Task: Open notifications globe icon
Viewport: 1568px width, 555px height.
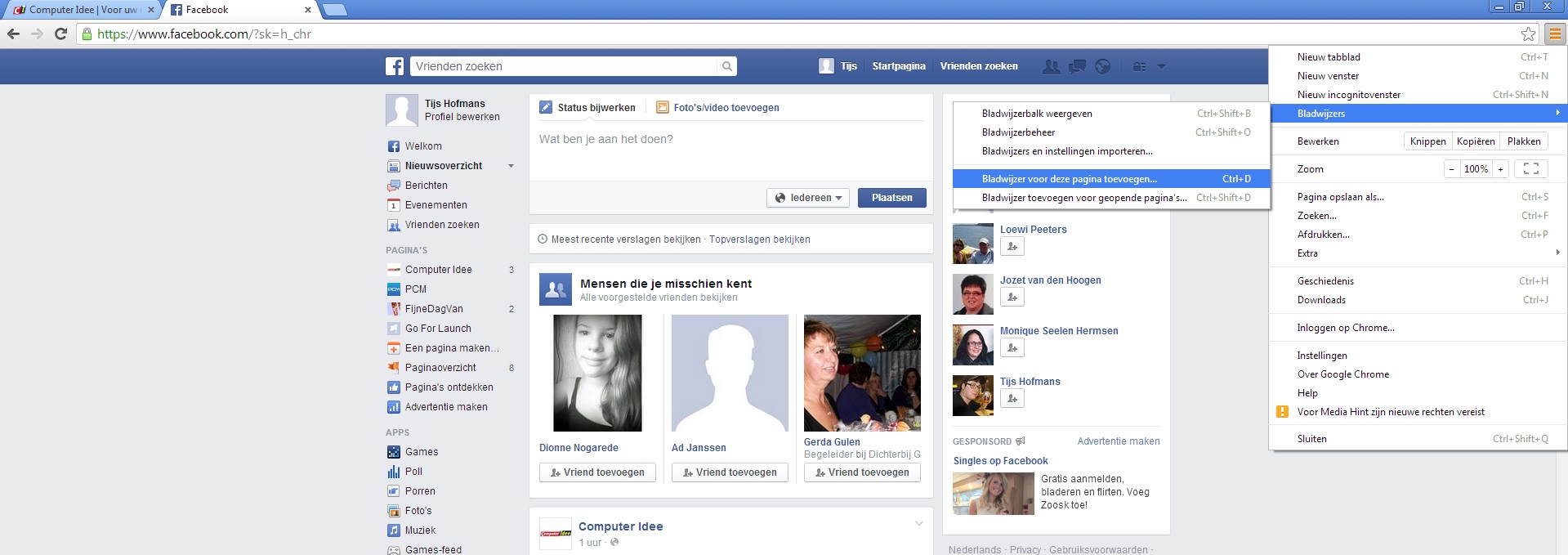Action: click(1103, 66)
